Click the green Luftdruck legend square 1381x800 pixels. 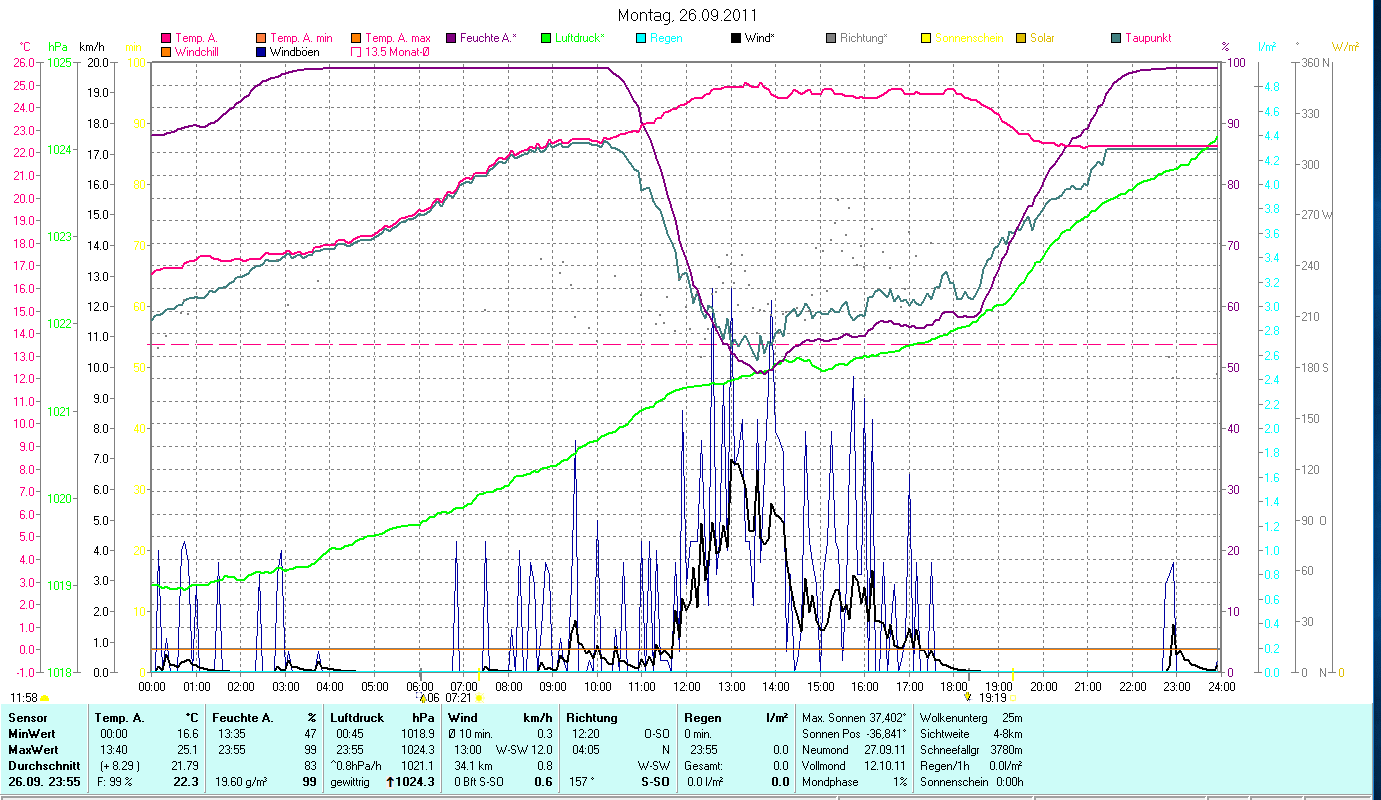pyautogui.click(x=545, y=39)
